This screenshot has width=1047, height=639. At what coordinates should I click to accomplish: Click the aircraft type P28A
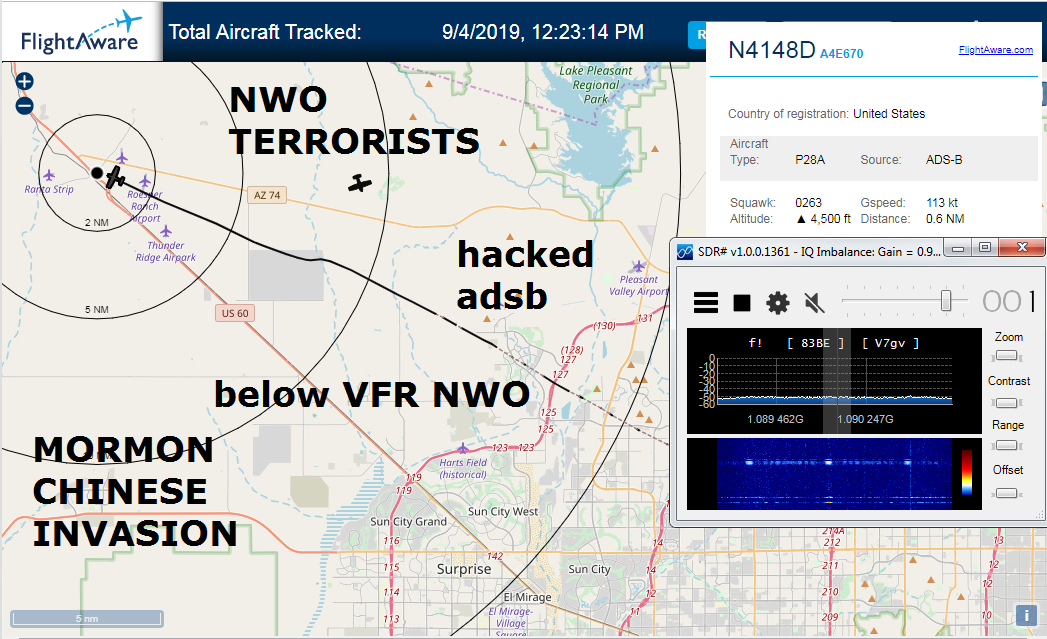click(810, 160)
